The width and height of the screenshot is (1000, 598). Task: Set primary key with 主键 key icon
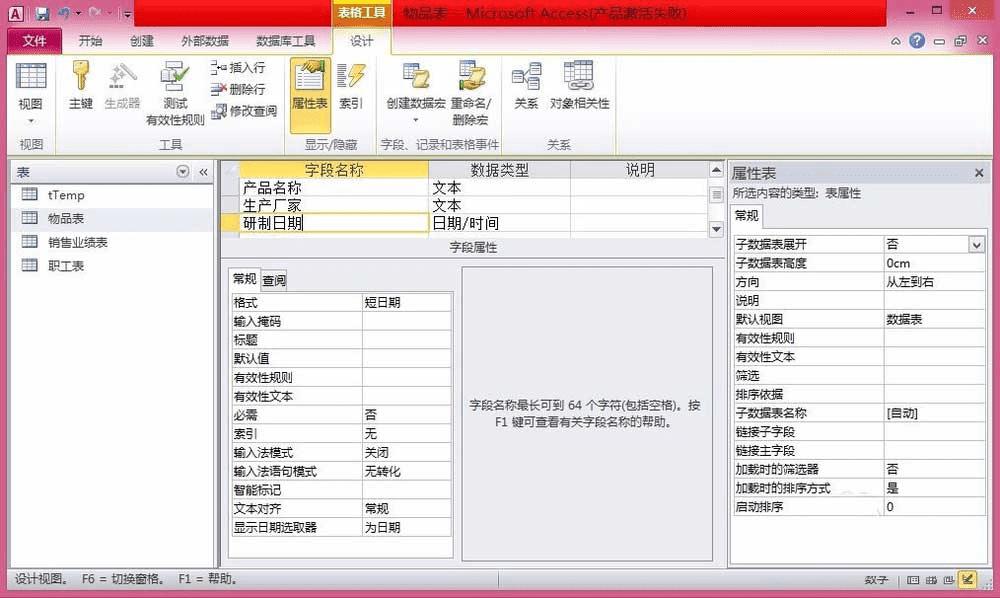coord(80,85)
